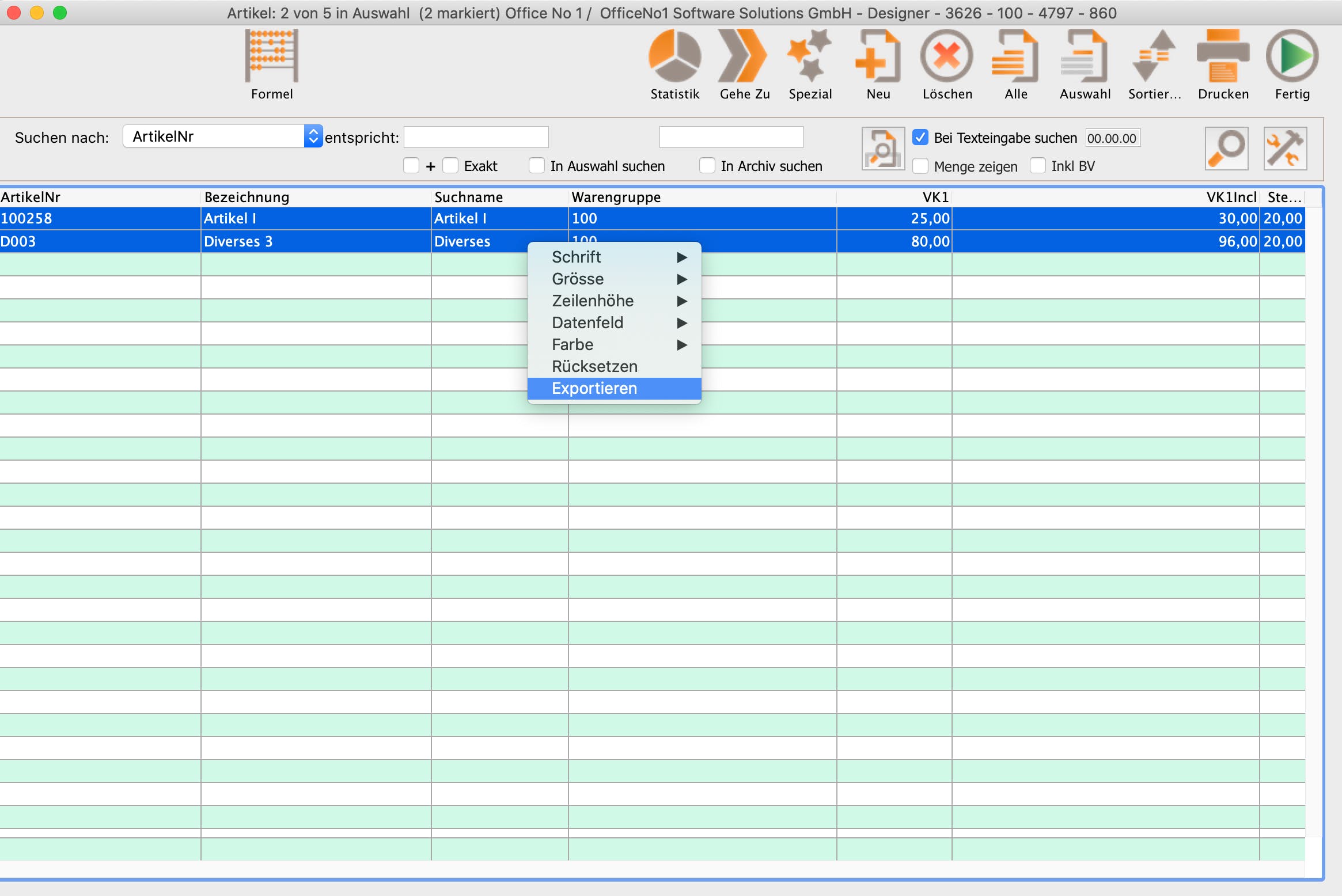
Task: Choose Exportieren in the context menu
Action: tap(615, 388)
